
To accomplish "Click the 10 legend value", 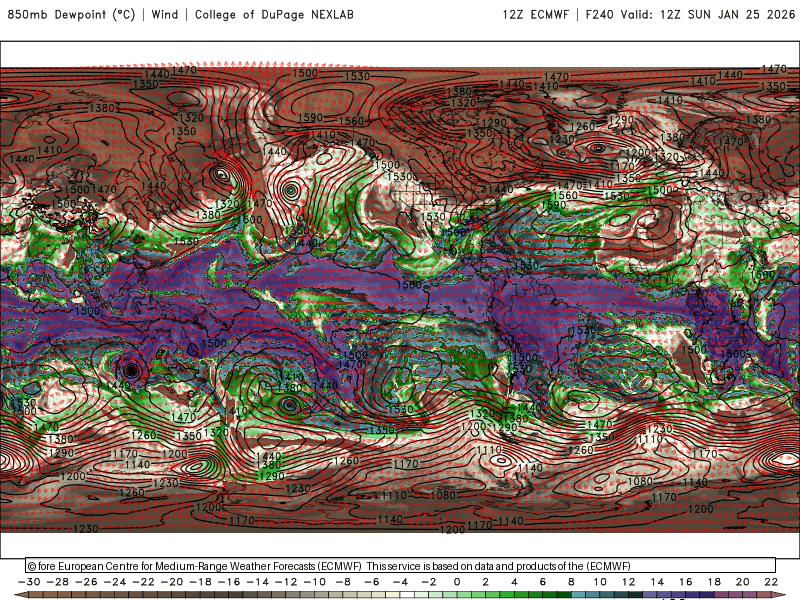I will tap(600, 582).
